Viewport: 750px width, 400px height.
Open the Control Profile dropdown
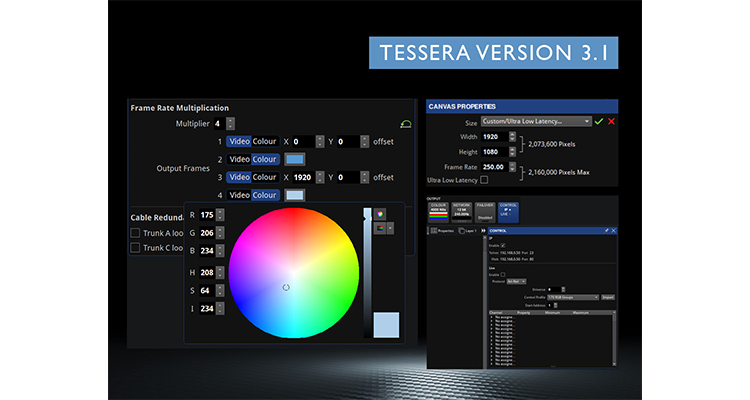pos(573,297)
